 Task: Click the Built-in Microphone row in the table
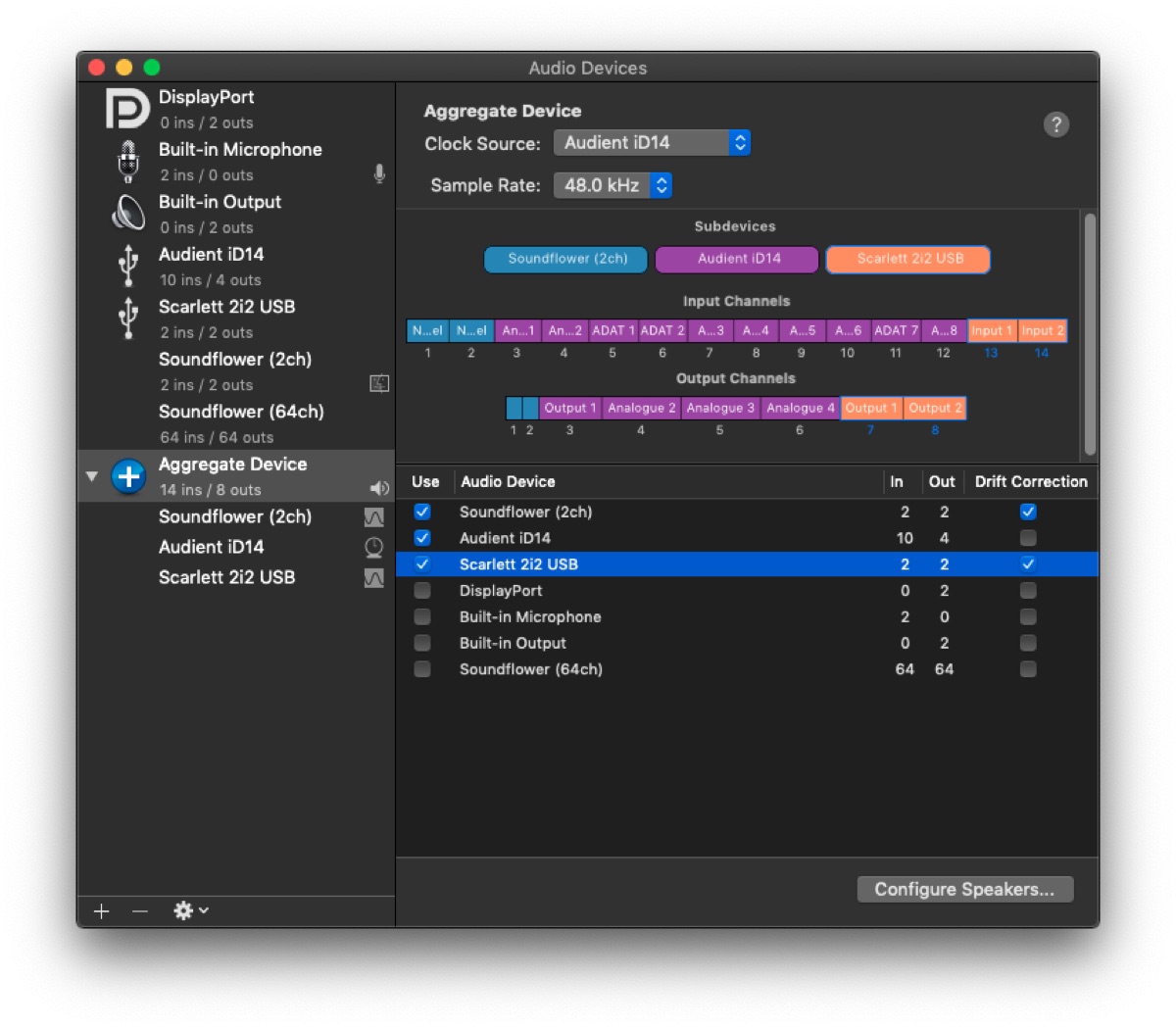[x=747, y=617]
